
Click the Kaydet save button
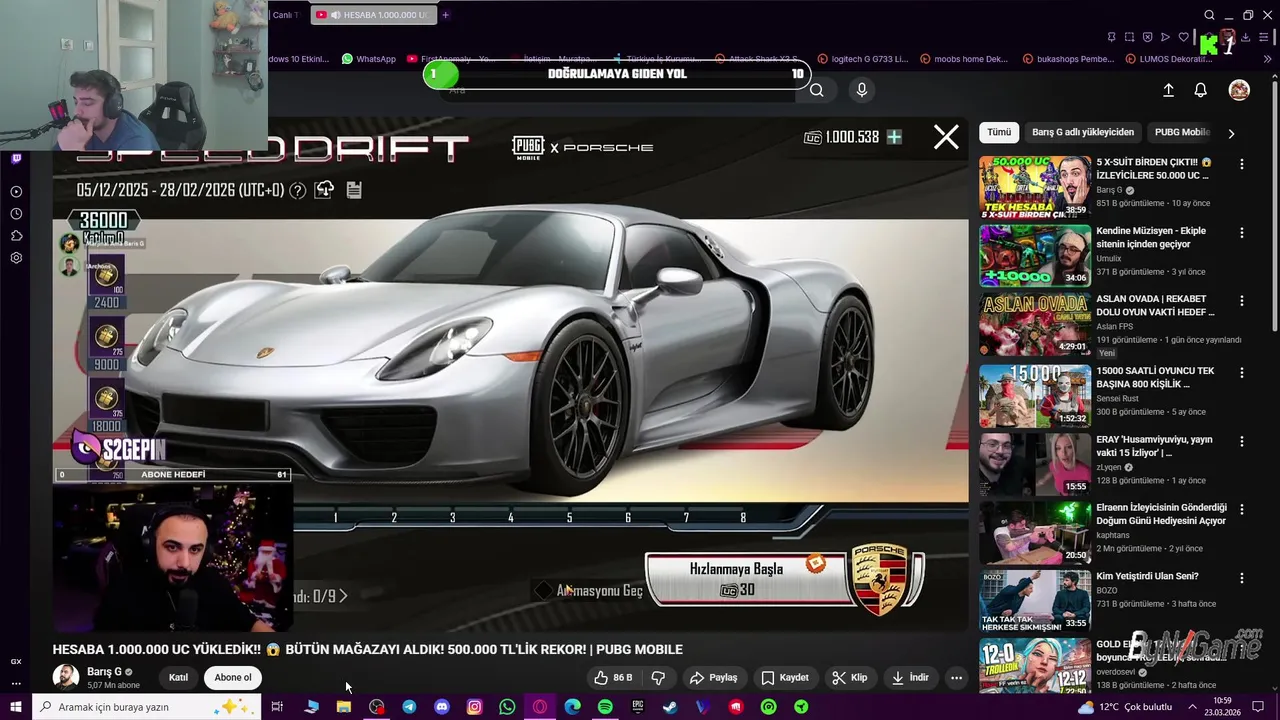click(x=784, y=677)
